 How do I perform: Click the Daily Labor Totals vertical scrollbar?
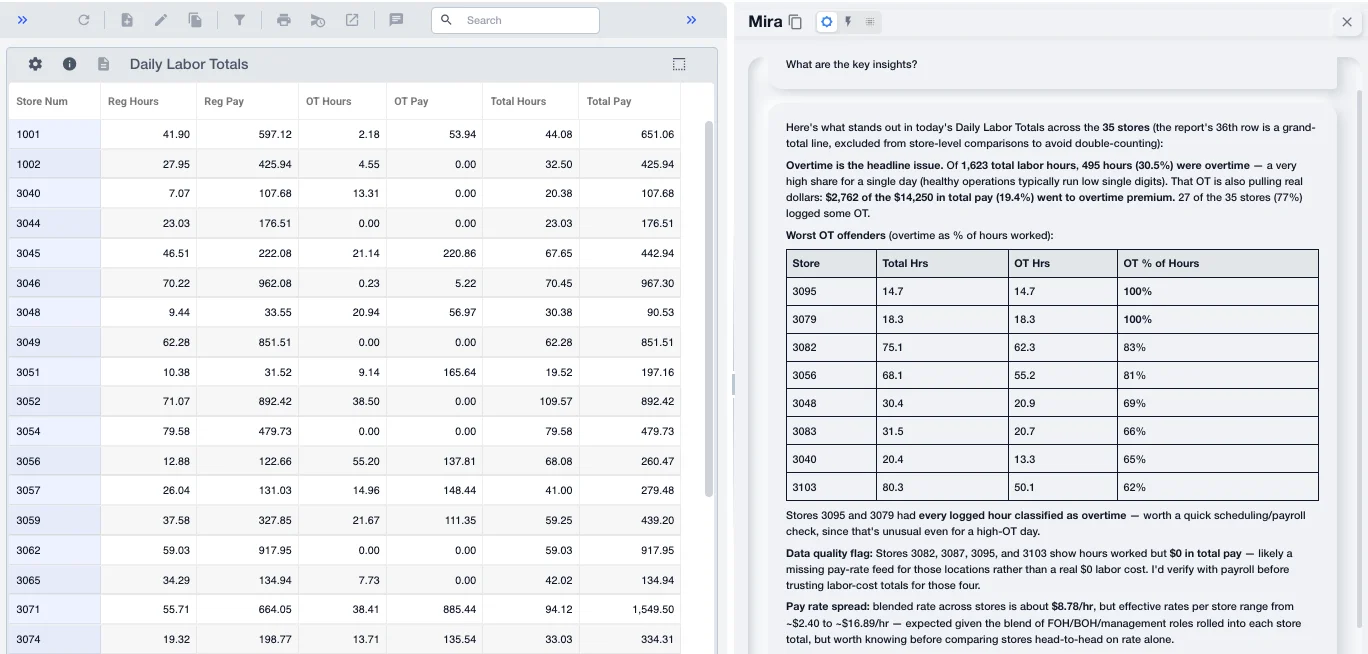710,310
